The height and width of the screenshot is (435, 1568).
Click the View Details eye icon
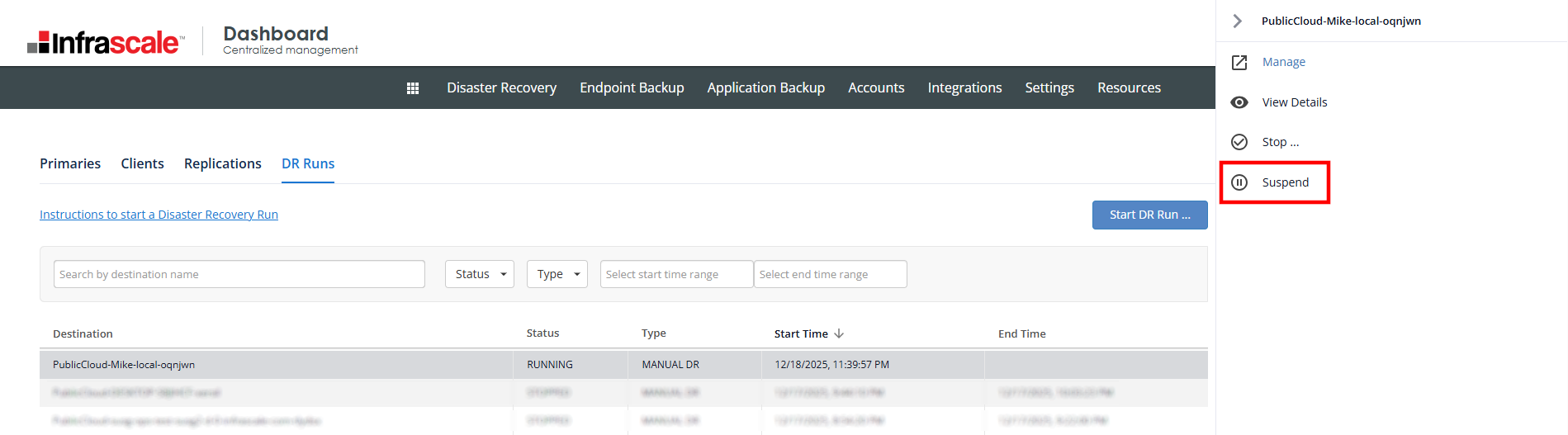click(x=1239, y=102)
